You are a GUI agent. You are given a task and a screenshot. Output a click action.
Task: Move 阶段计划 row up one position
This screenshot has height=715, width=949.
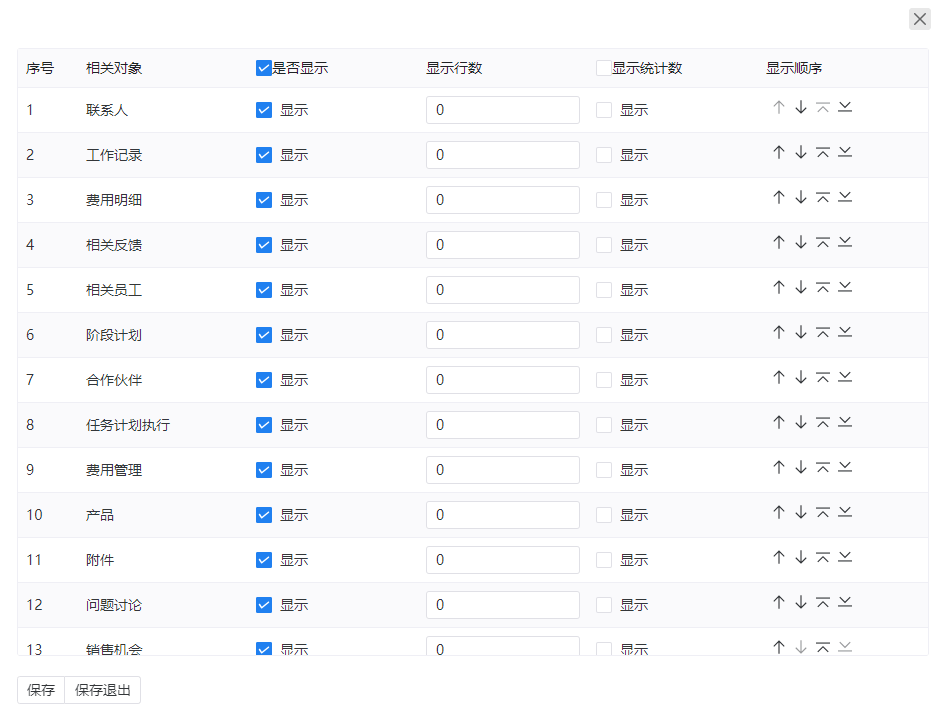click(x=779, y=332)
